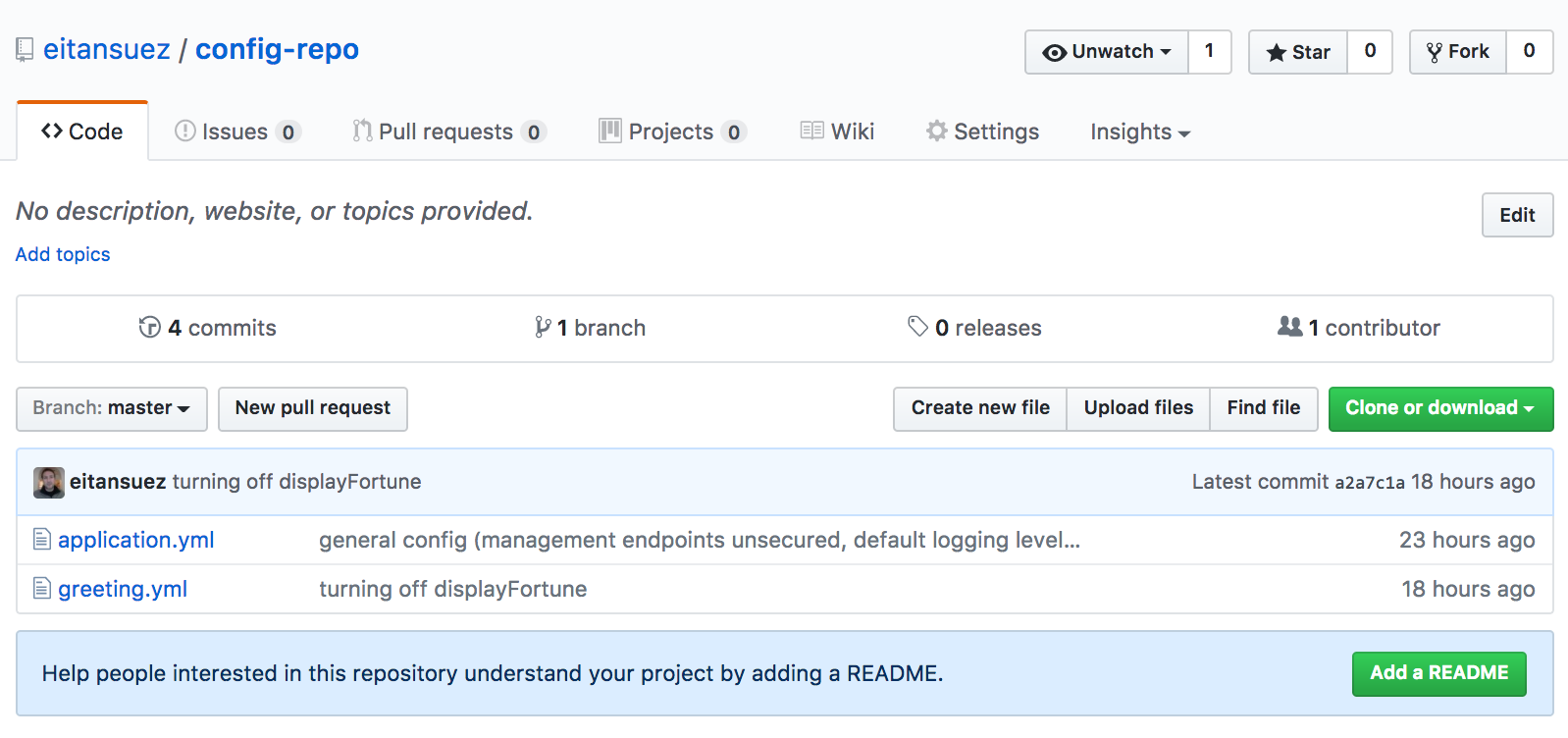The height and width of the screenshot is (738, 1568).
Task: Click the commits history clock icon
Action: tap(149, 327)
